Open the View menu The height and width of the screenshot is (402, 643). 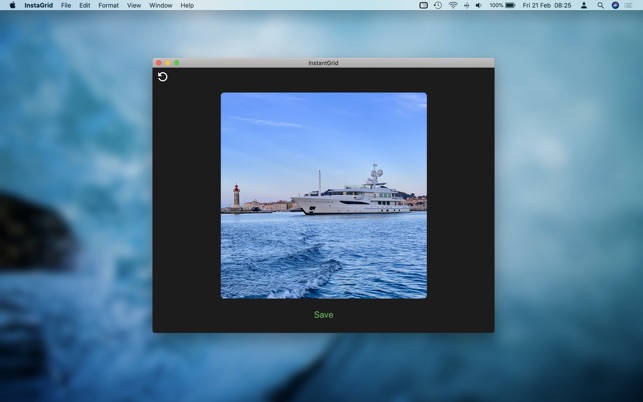point(134,5)
